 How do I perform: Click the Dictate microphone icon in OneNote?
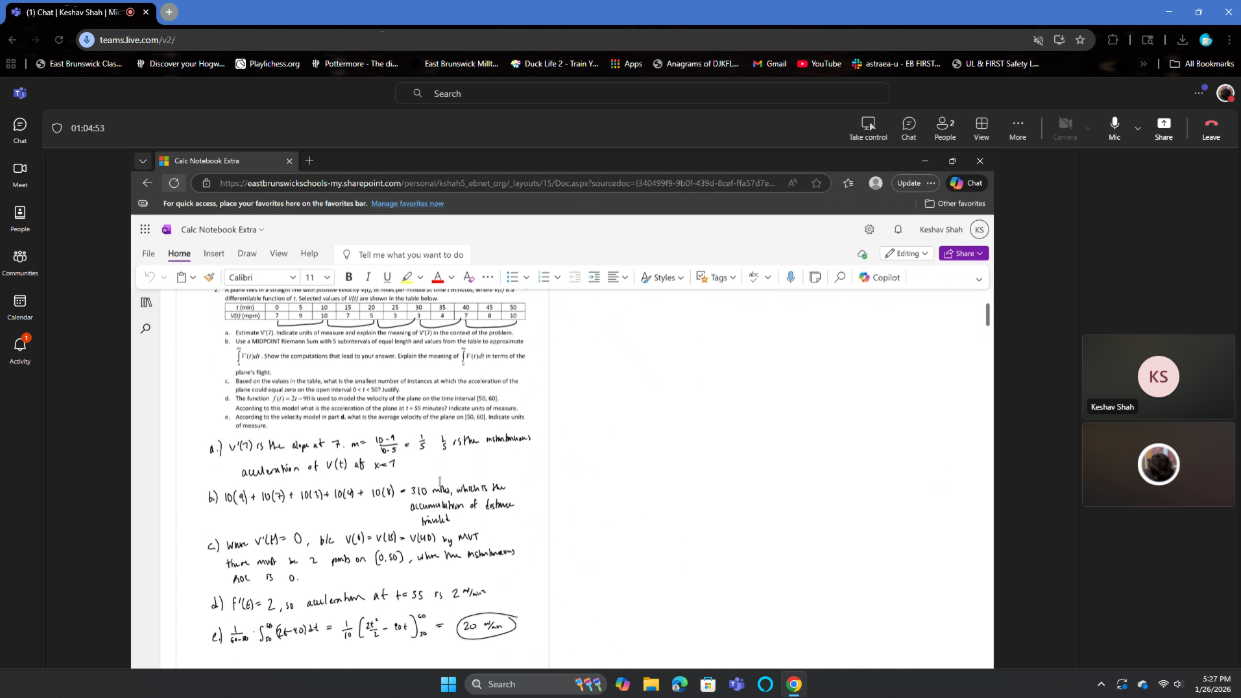pyautogui.click(x=790, y=277)
